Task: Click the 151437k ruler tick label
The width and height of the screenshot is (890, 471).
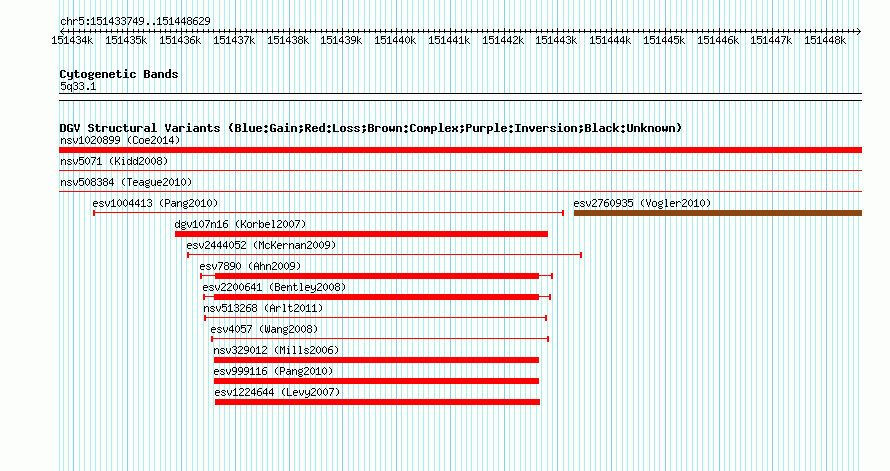Action: click(234, 40)
